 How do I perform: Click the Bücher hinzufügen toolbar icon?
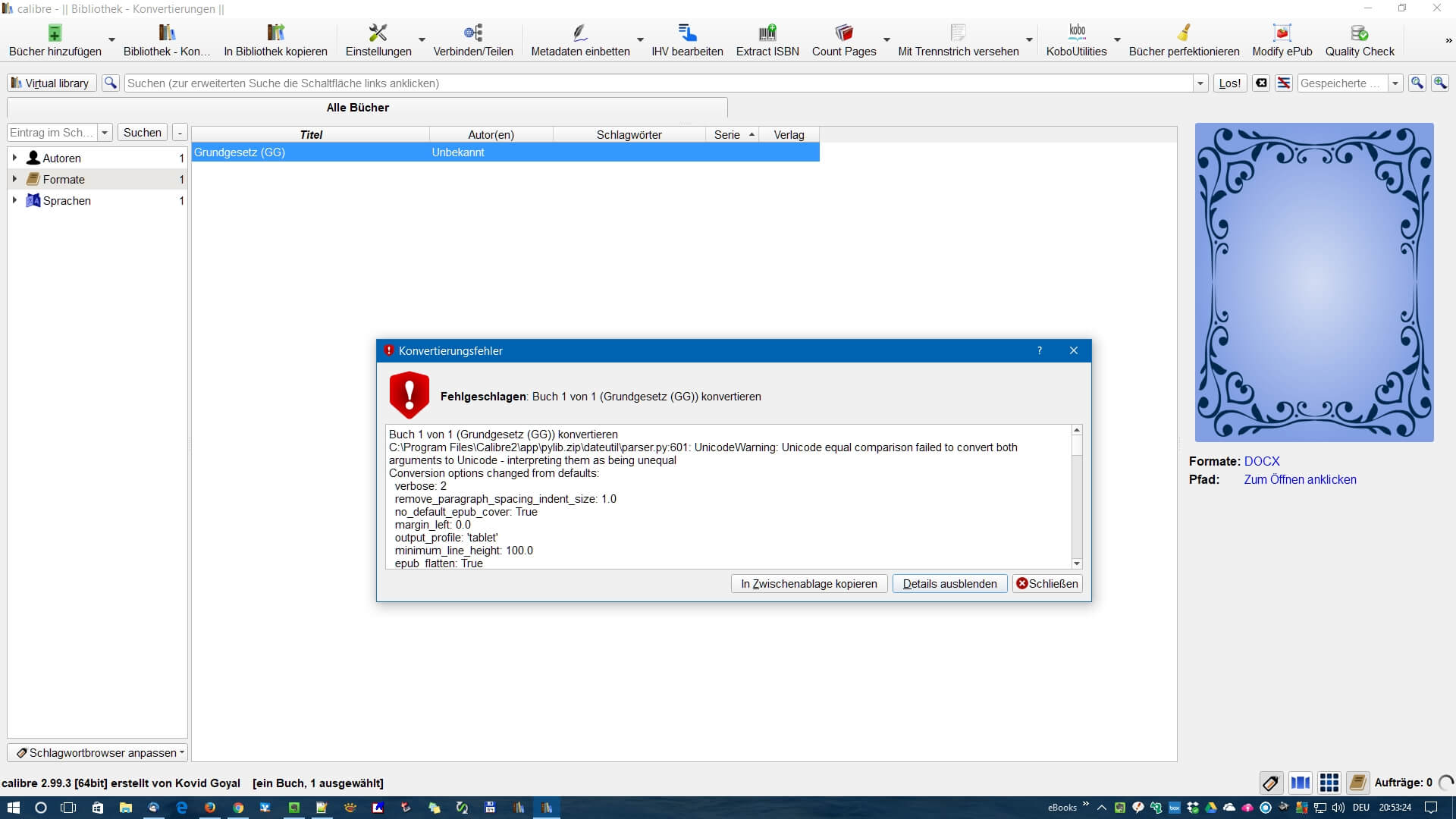click(x=55, y=33)
